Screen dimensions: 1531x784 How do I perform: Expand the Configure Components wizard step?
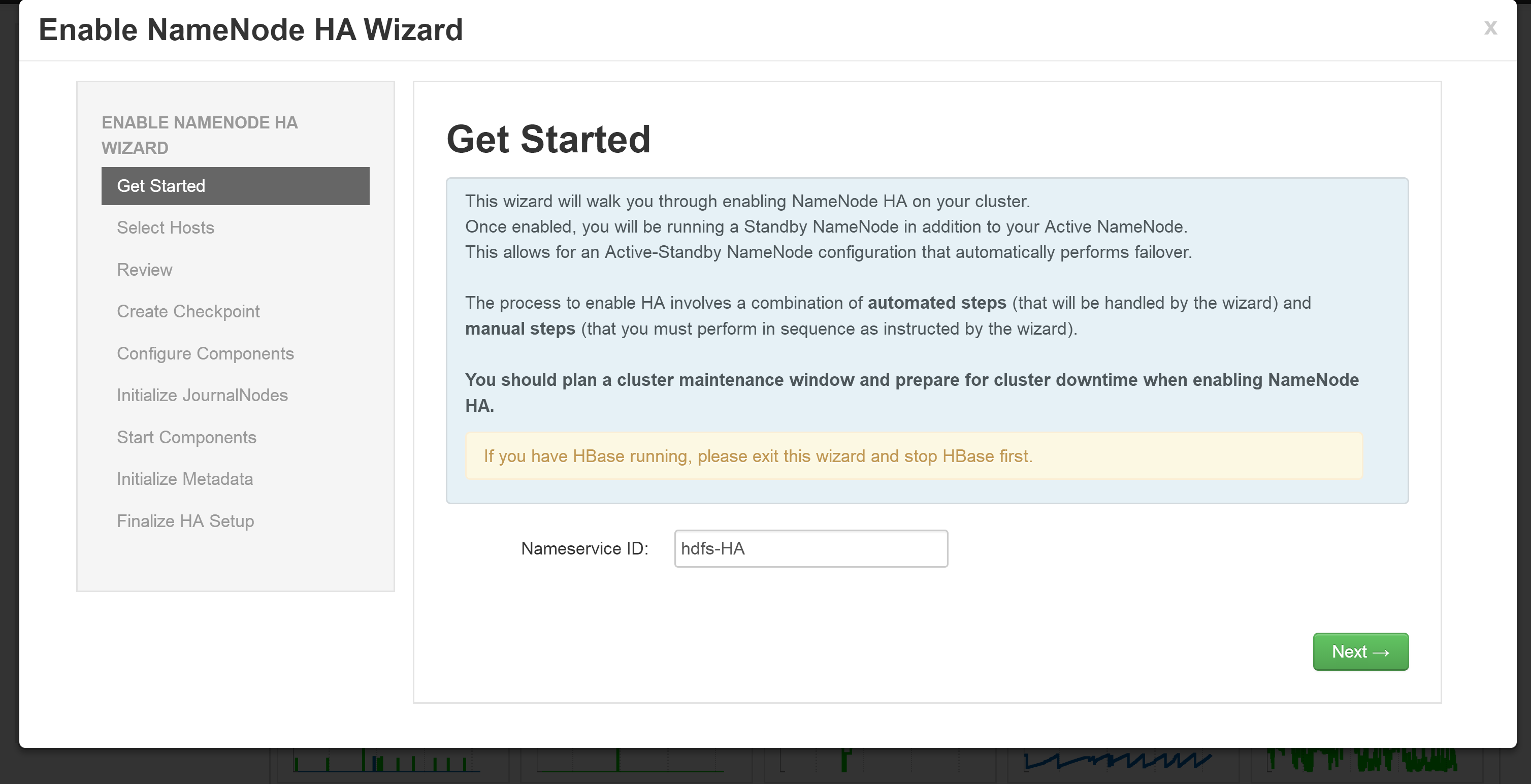click(205, 353)
